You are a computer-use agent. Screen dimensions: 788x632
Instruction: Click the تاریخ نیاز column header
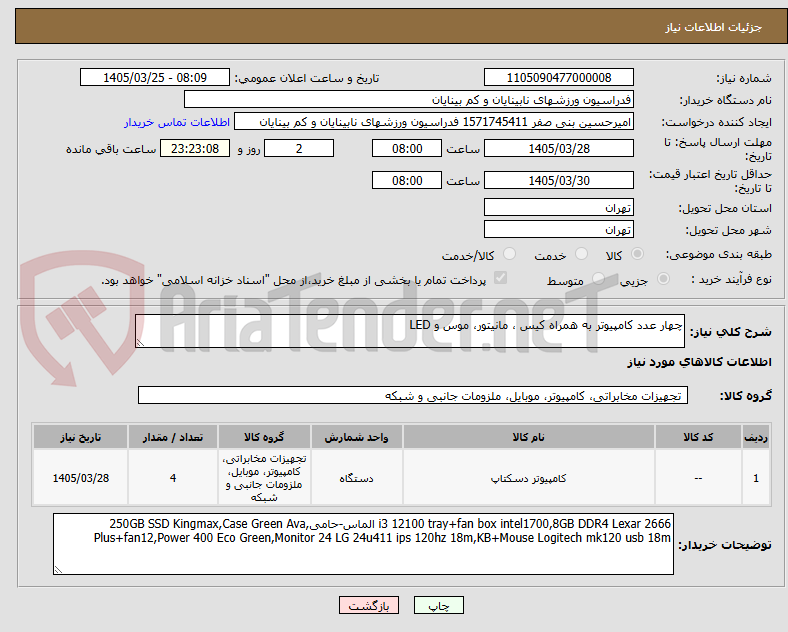(80, 437)
